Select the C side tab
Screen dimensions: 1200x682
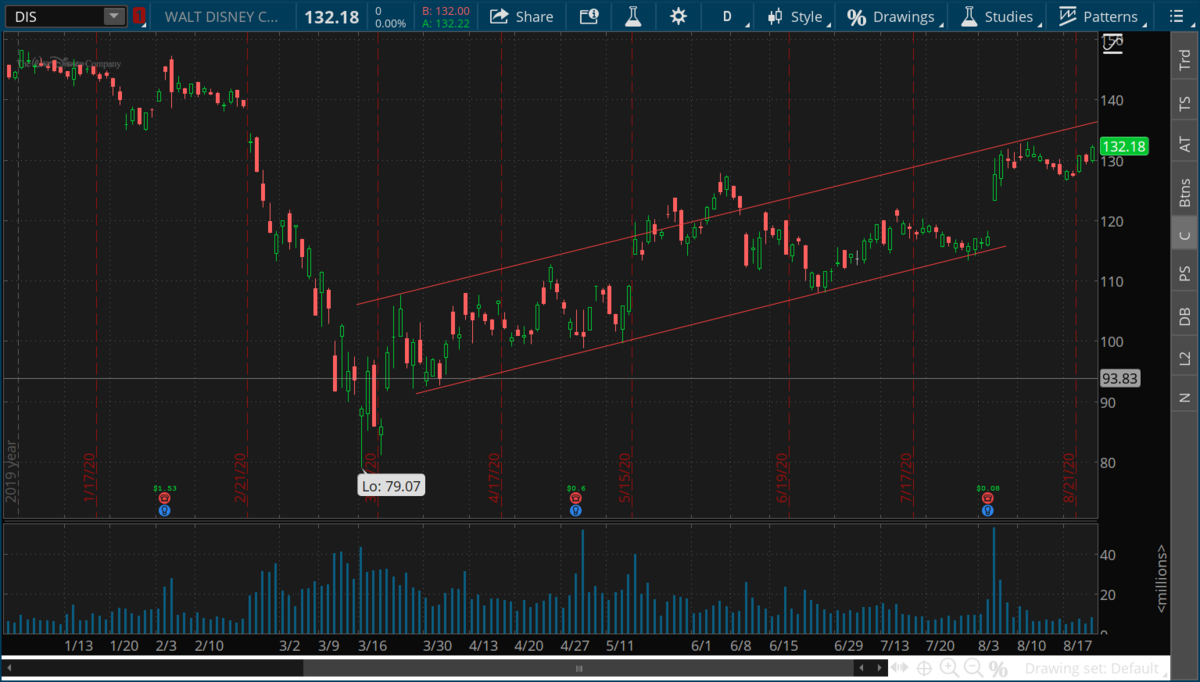[1185, 235]
